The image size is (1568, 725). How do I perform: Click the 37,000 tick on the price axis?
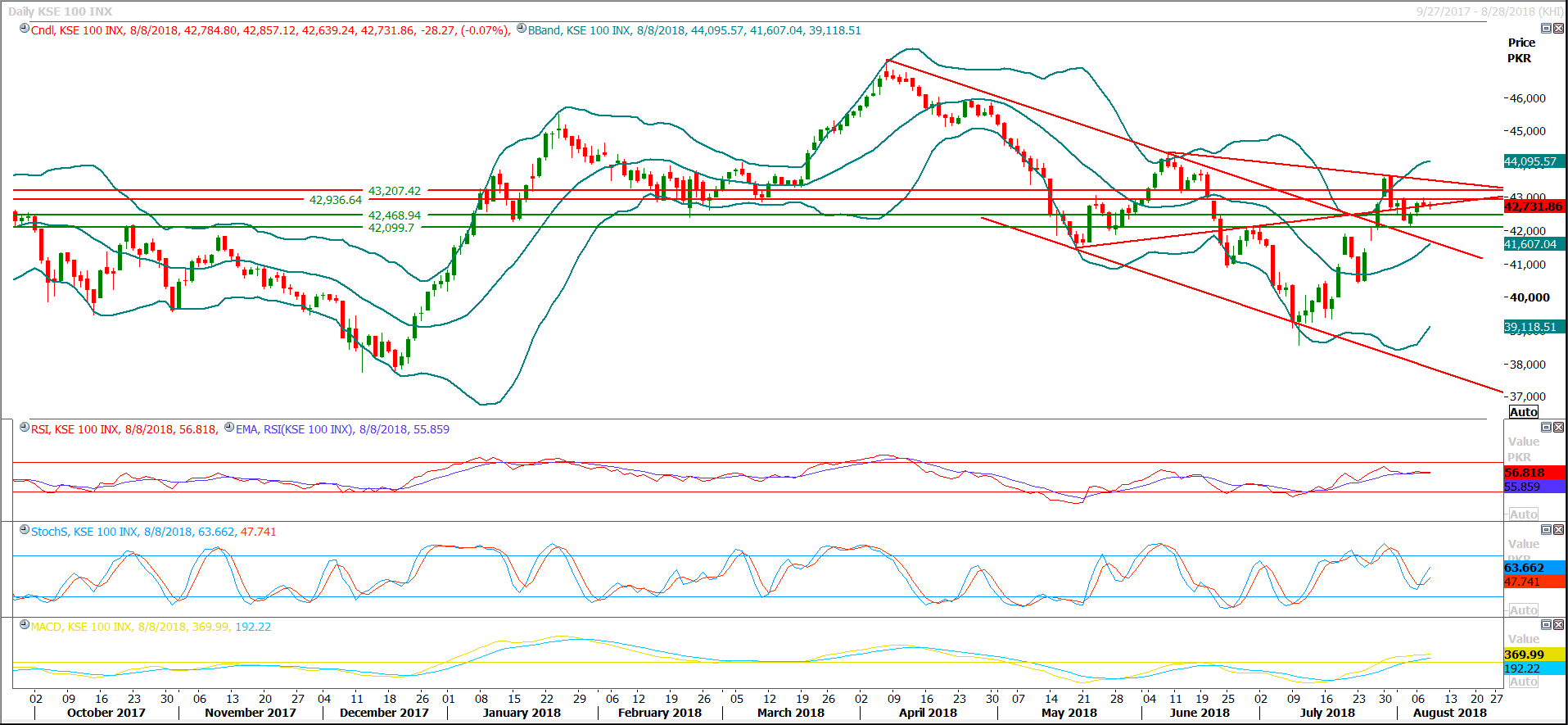1527,396
